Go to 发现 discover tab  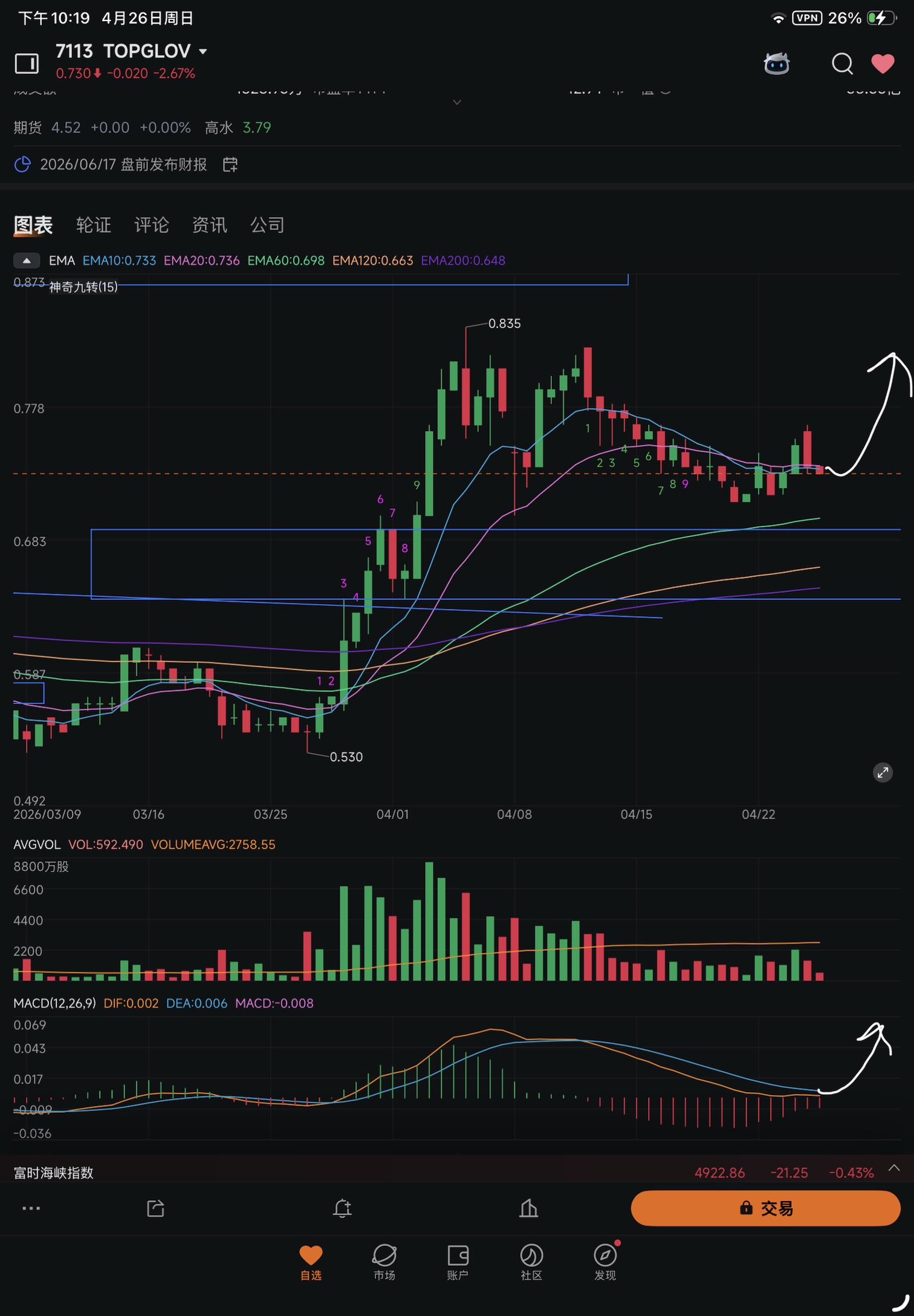pyautogui.click(x=605, y=1262)
